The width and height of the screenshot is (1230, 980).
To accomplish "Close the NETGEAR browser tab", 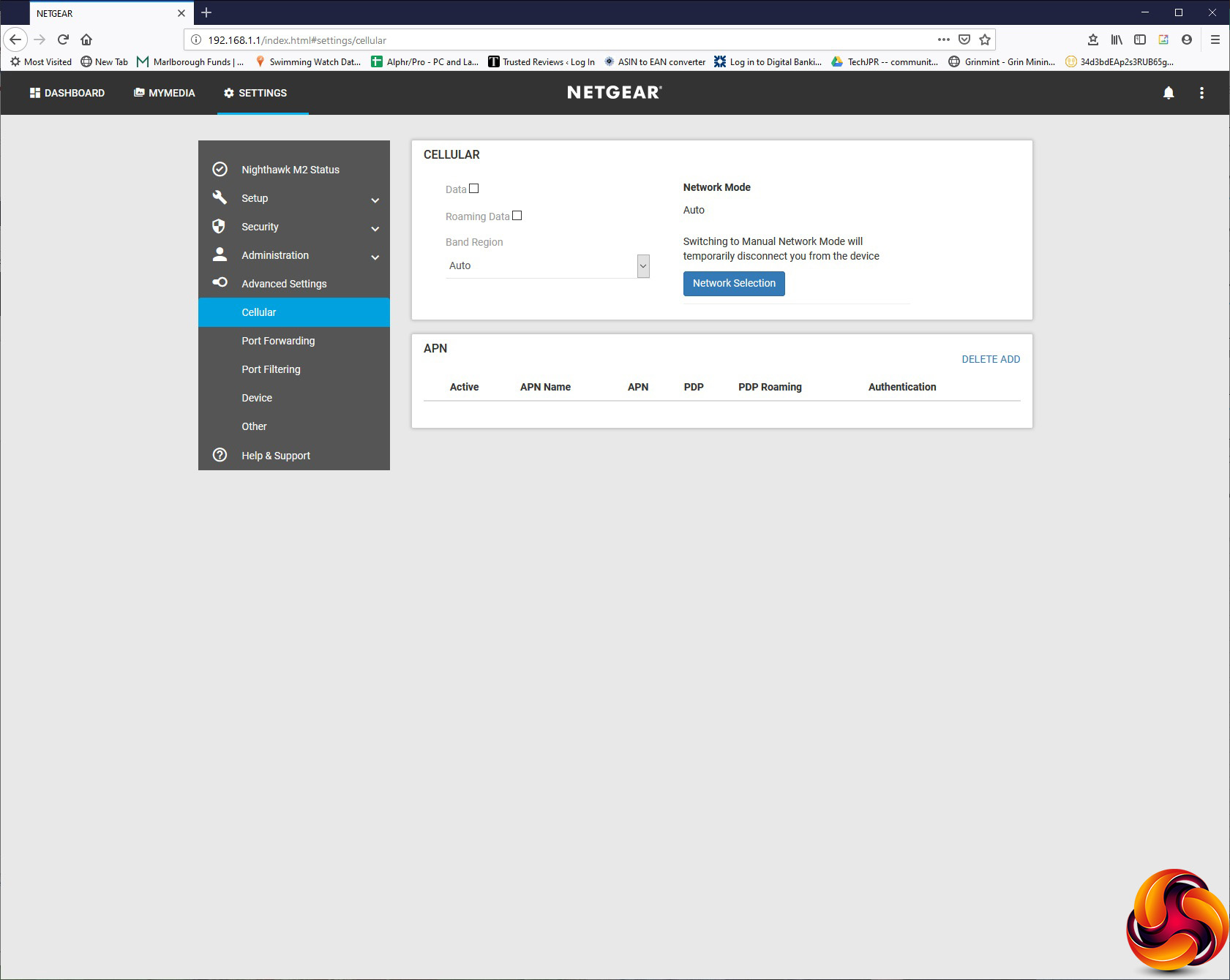I will (x=181, y=13).
